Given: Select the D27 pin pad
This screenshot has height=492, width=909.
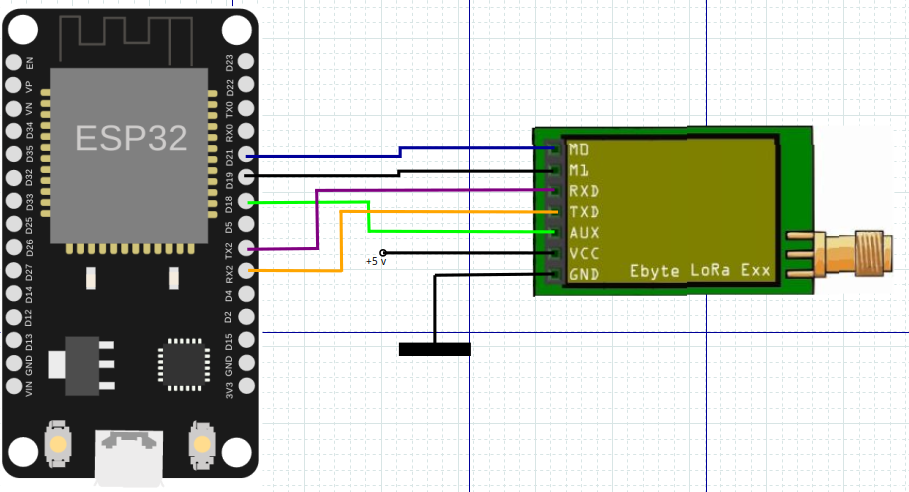Looking at the screenshot, I should (x=13, y=271).
